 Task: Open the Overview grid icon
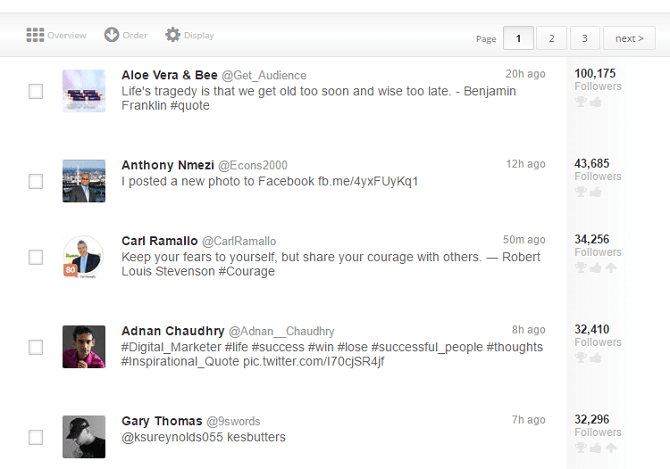point(35,35)
